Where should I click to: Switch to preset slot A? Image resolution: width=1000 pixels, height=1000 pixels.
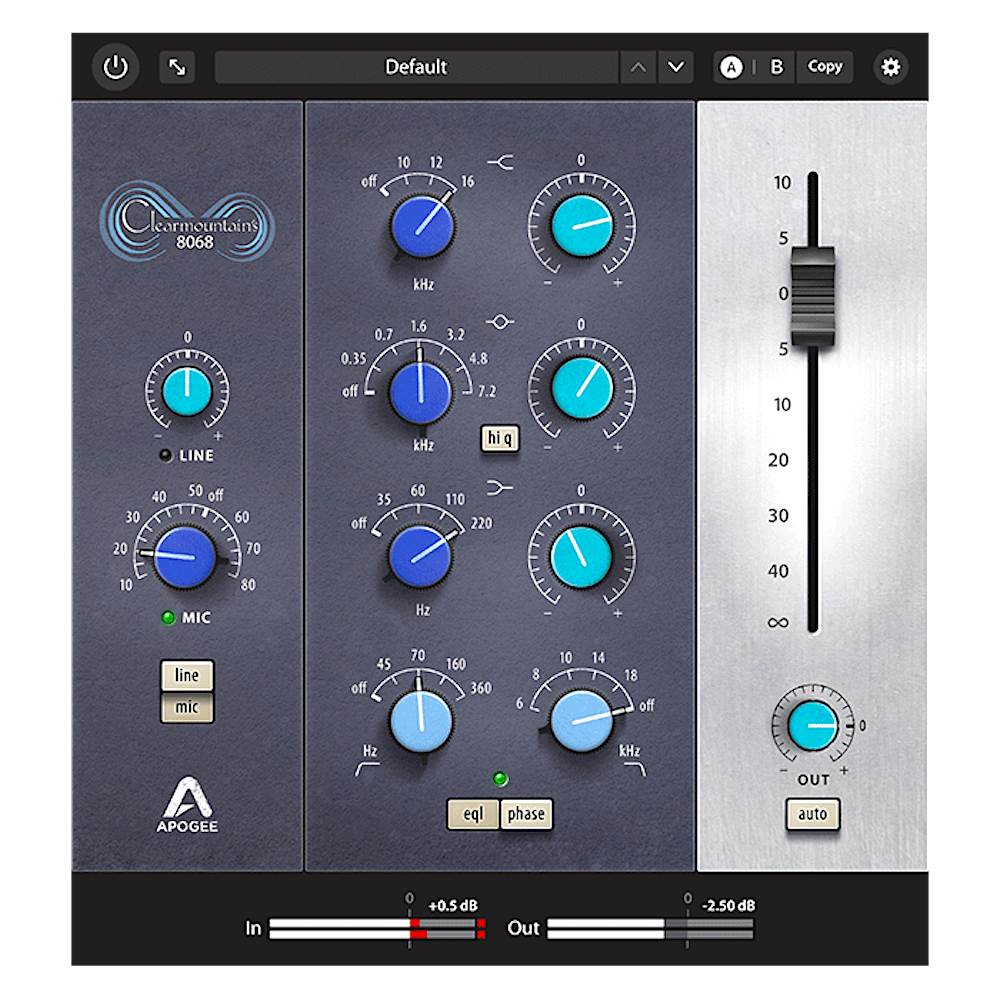tap(732, 67)
